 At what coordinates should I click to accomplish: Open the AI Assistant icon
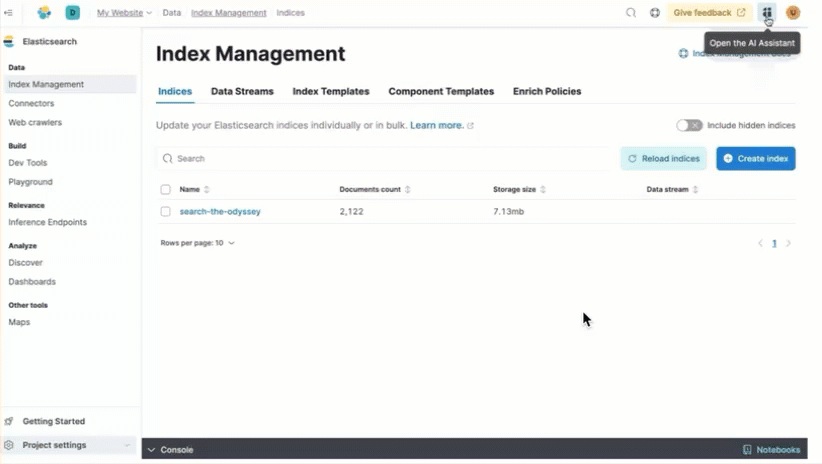tap(767, 13)
